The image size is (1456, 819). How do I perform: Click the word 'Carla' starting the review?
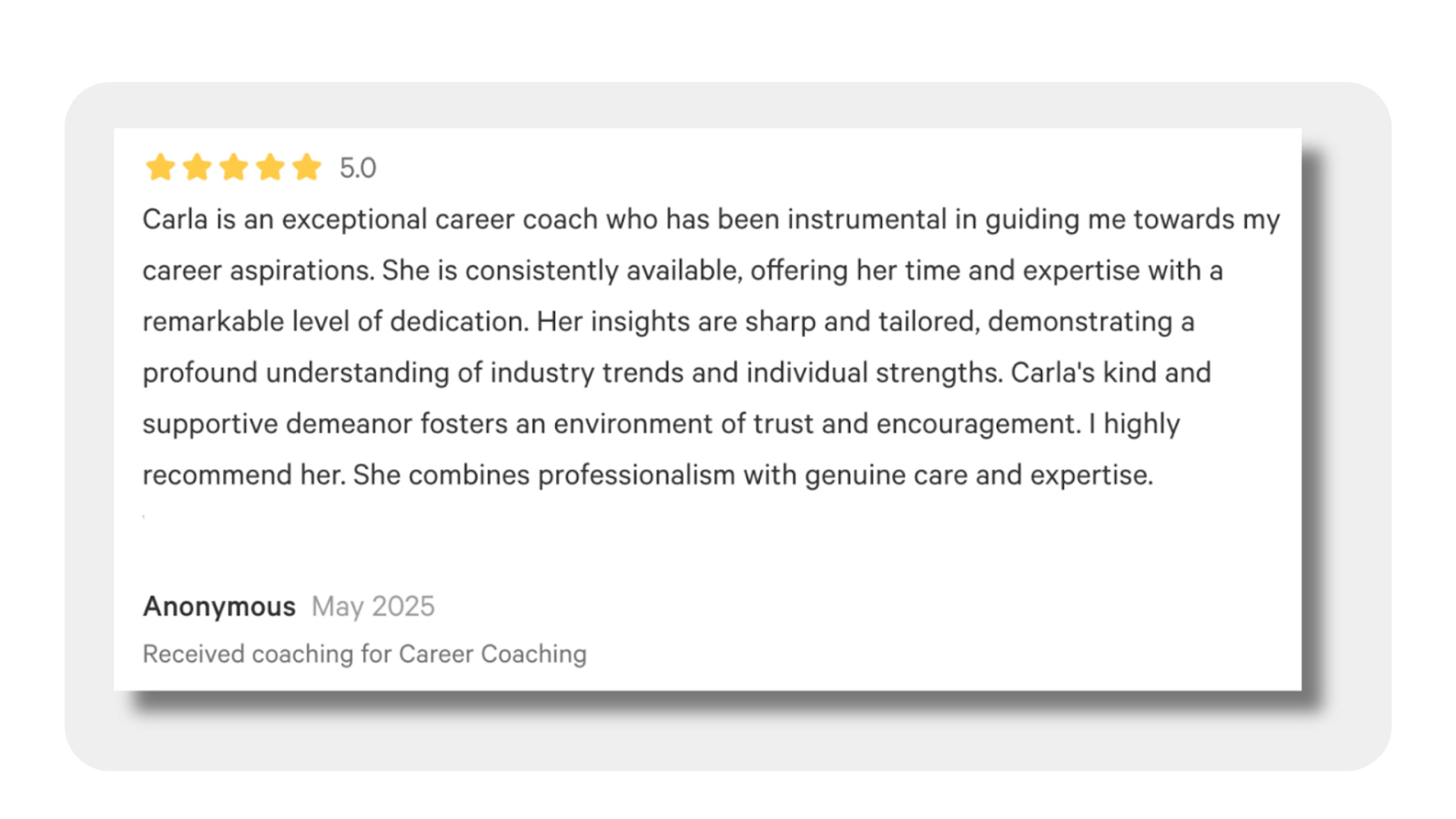pyautogui.click(x=175, y=219)
